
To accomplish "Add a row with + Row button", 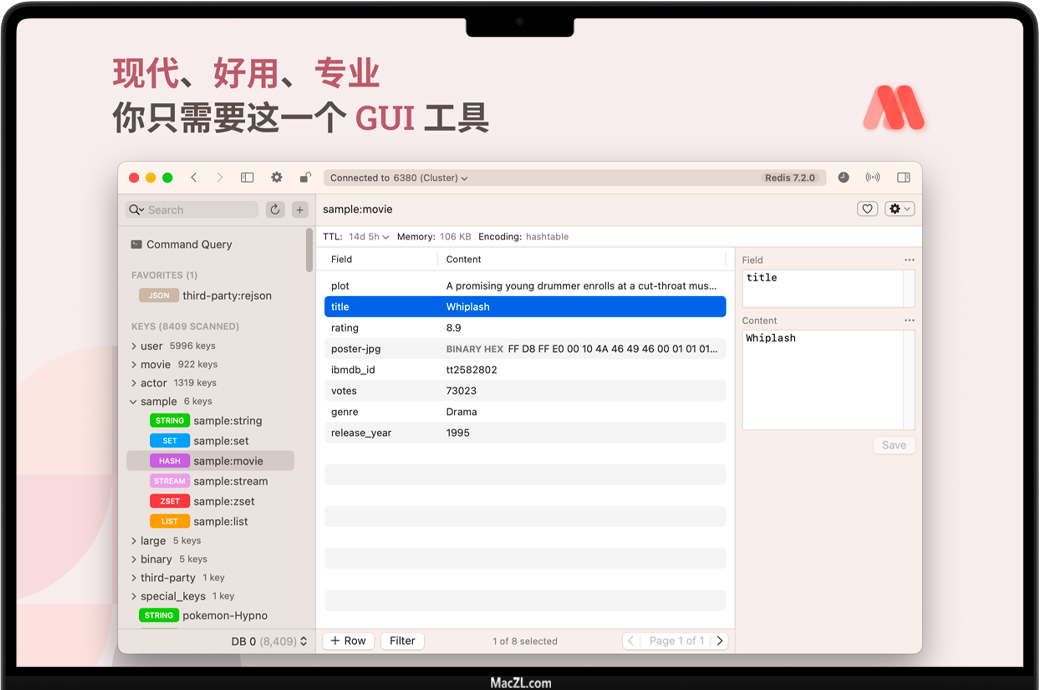I will pyautogui.click(x=348, y=641).
